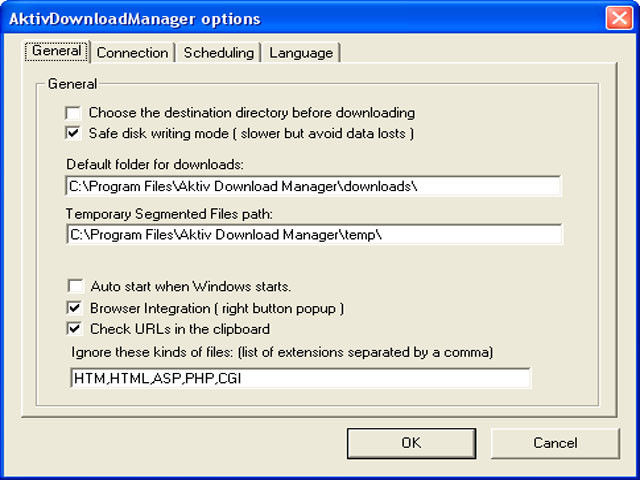This screenshot has height=480, width=640.
Task: Select the General tab
Action: [57, 51]
